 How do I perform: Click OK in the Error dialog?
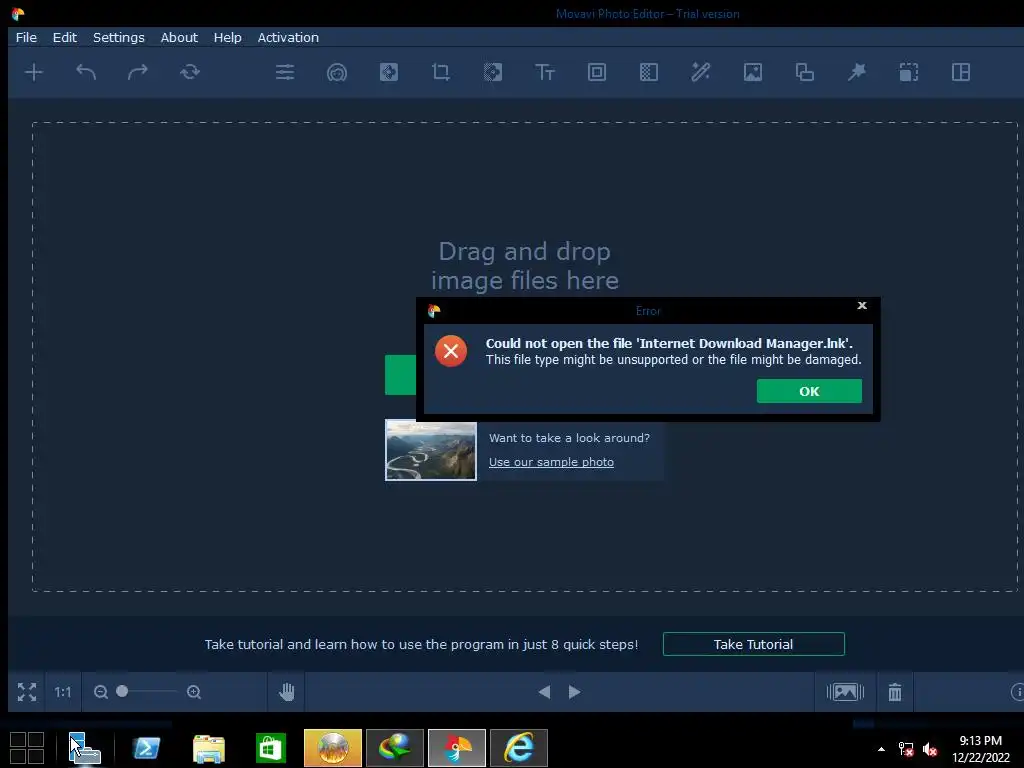coord(809,391)
